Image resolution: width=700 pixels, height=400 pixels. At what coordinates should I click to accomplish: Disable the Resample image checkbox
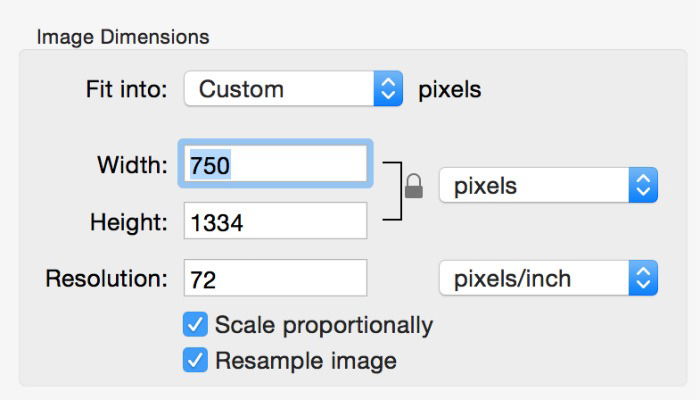[195, 360]
